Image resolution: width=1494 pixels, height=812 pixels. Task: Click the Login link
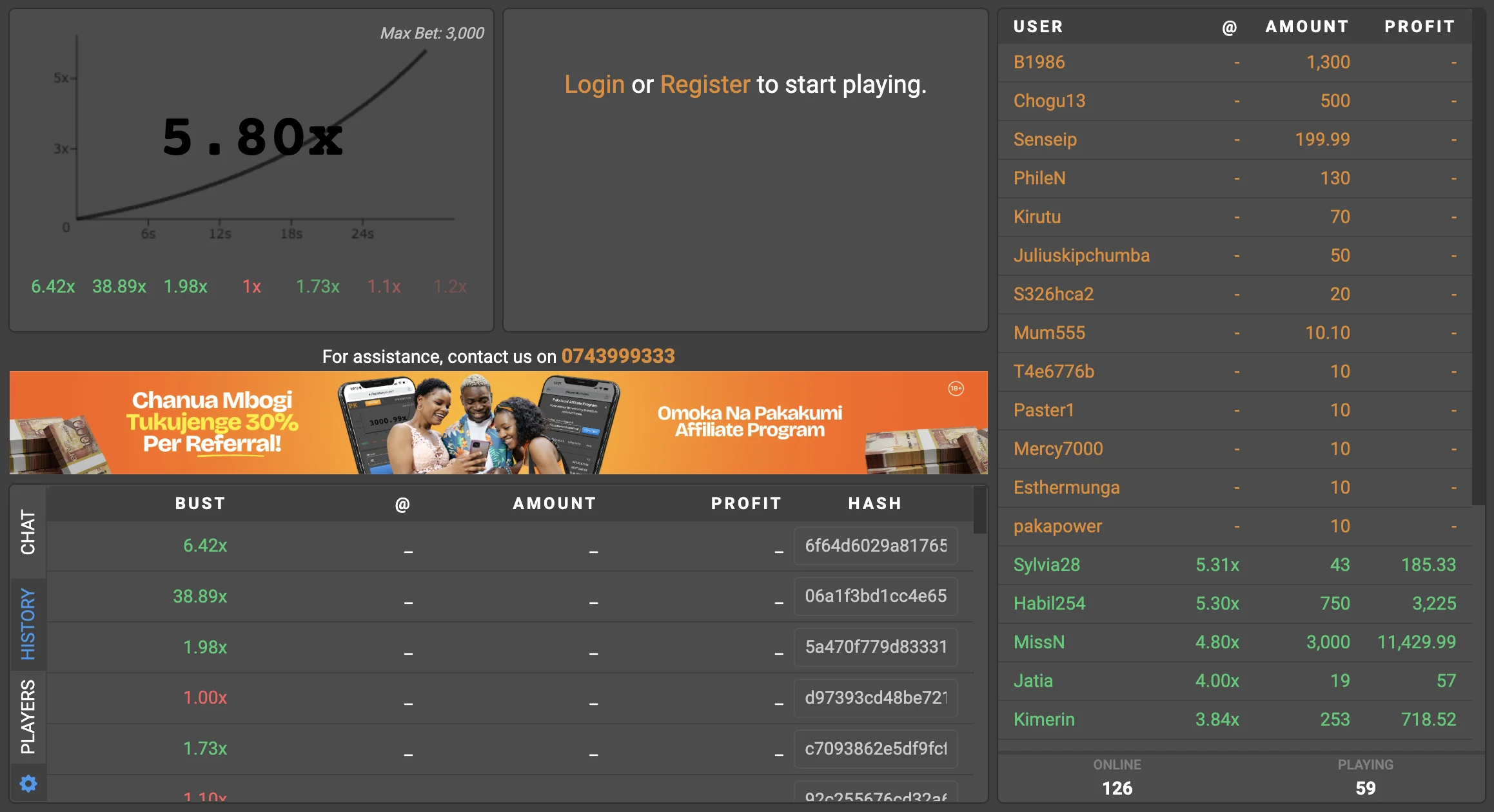594,84
